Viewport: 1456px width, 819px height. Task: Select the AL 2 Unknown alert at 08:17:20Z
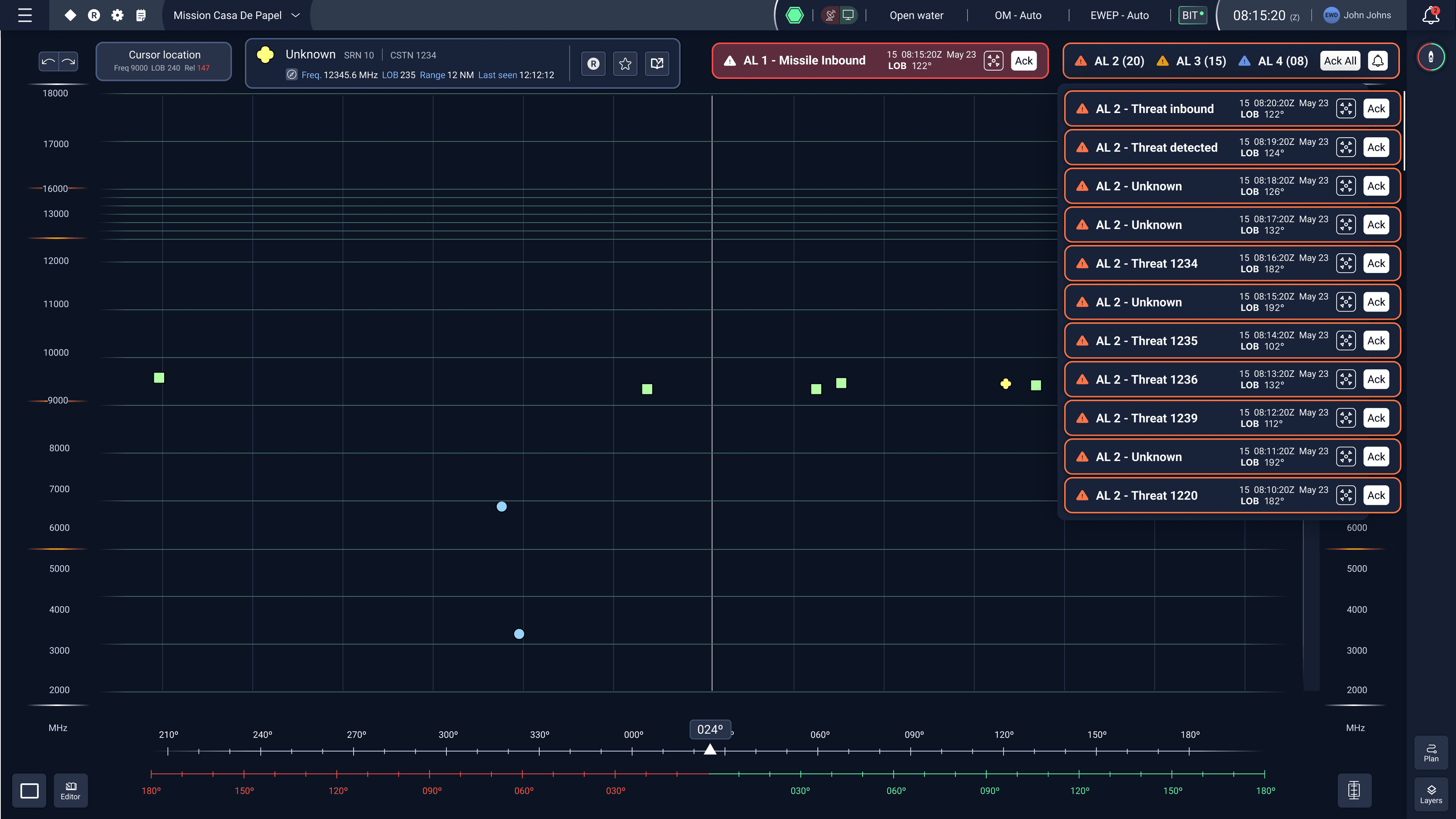tap(1232, 225)
